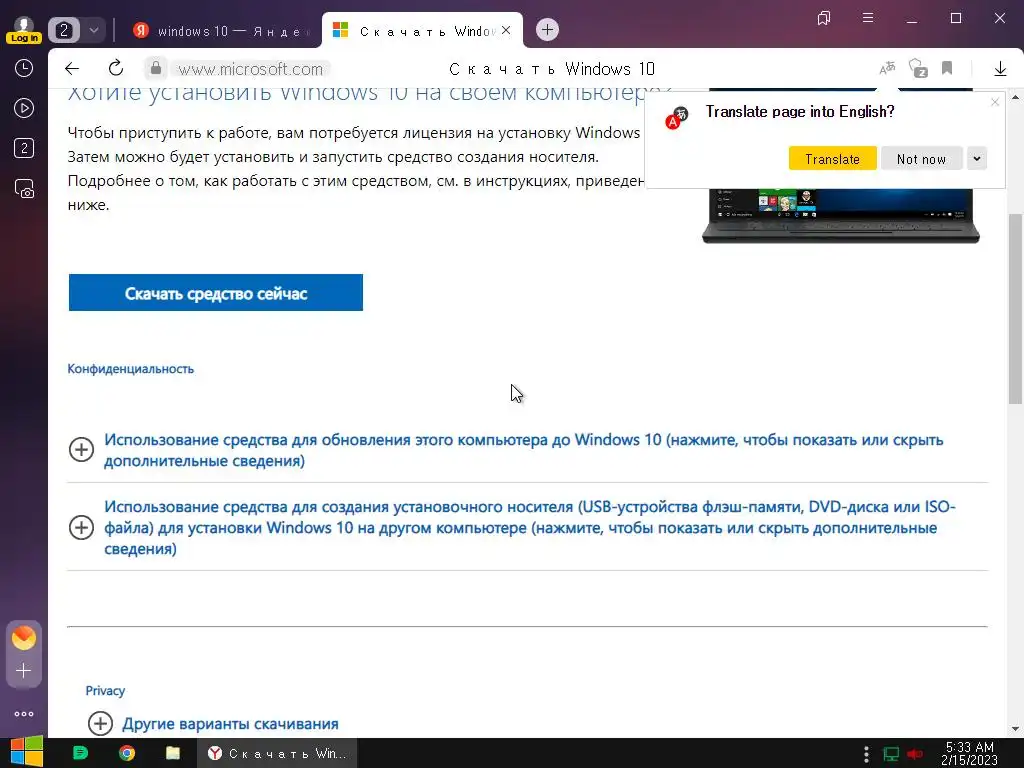Open the Конфиденциальность link

[x=131, y=369]
